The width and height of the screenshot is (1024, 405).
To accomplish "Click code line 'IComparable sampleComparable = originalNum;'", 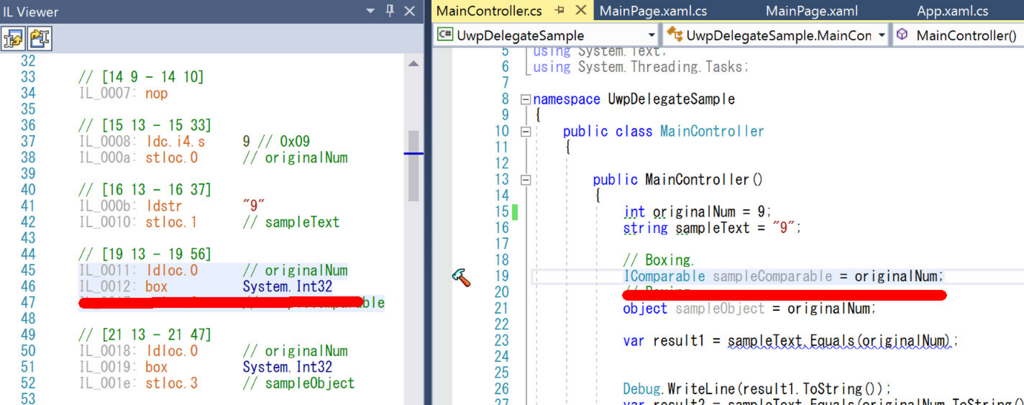I will coord(784,276).
